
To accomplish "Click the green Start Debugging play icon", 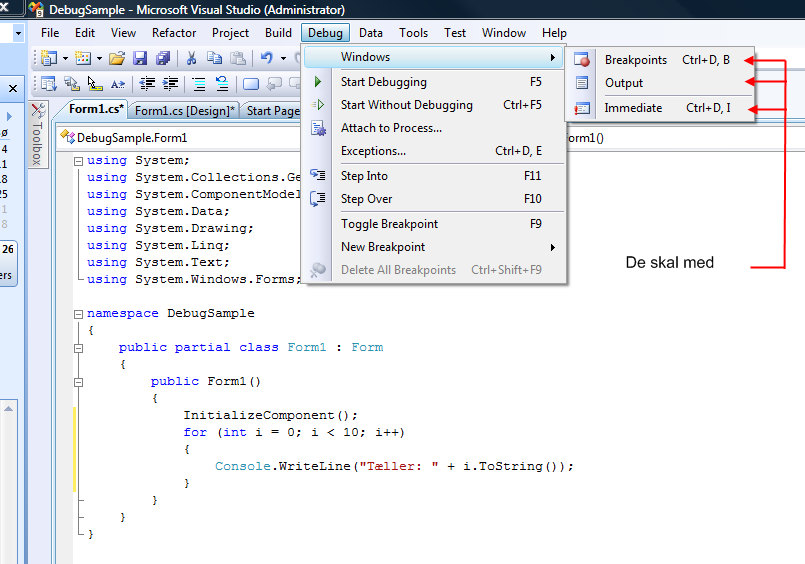I will [x=318, y=82].
